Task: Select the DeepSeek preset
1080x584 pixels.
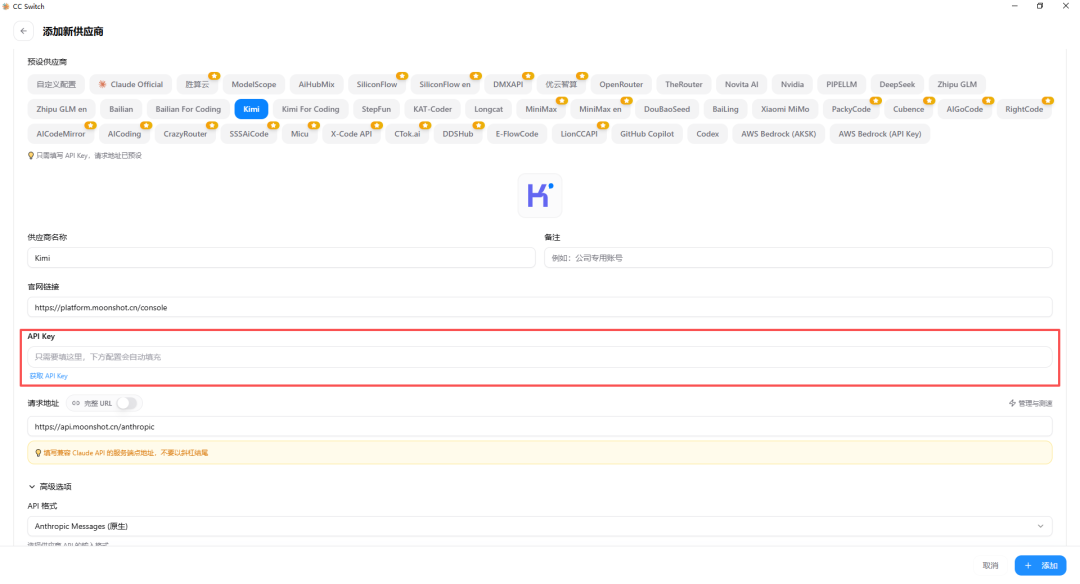Action: [897, 84]
